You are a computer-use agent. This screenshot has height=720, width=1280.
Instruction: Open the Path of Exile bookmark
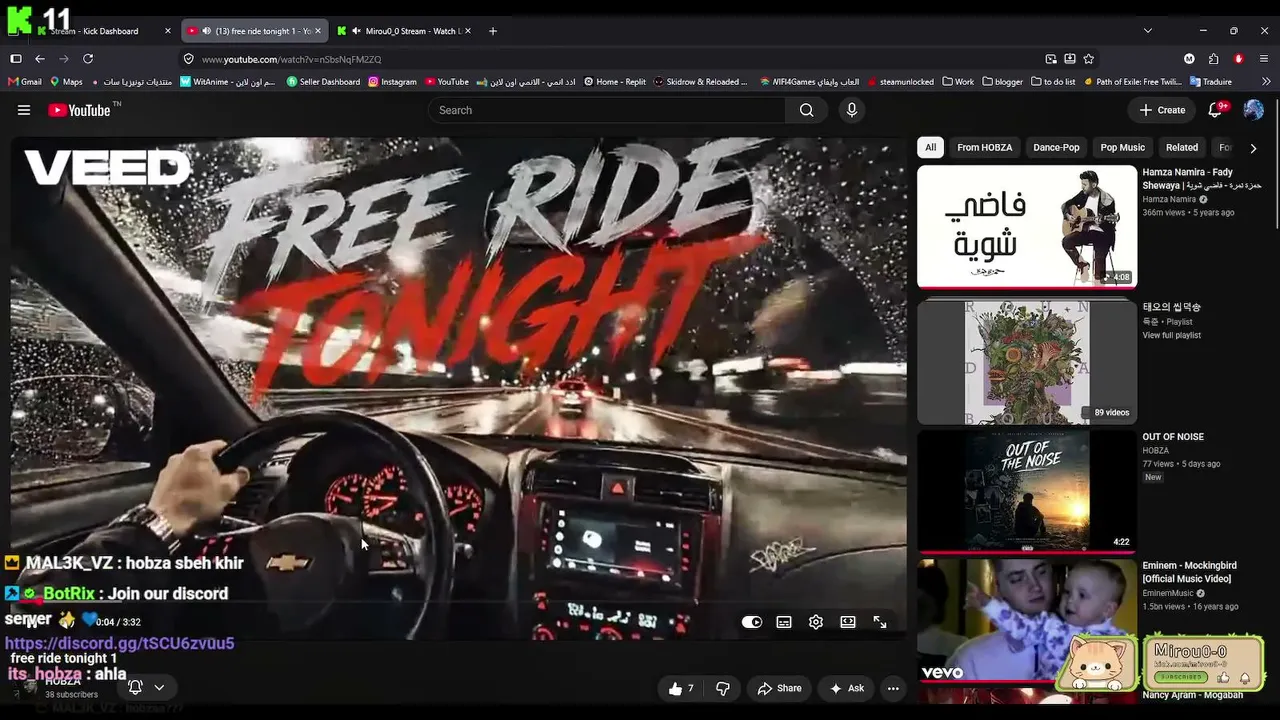point(1132,82)
